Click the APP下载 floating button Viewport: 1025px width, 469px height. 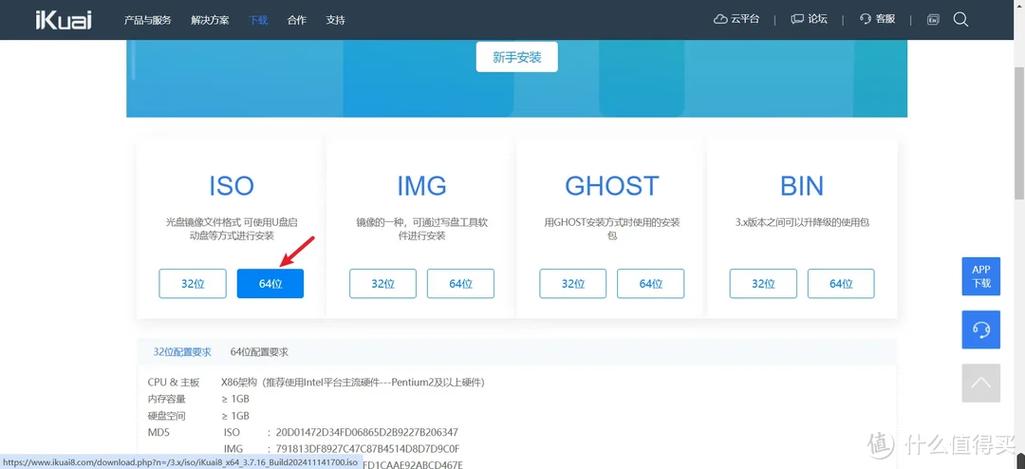pyautogui.click(x=980, y=276)
